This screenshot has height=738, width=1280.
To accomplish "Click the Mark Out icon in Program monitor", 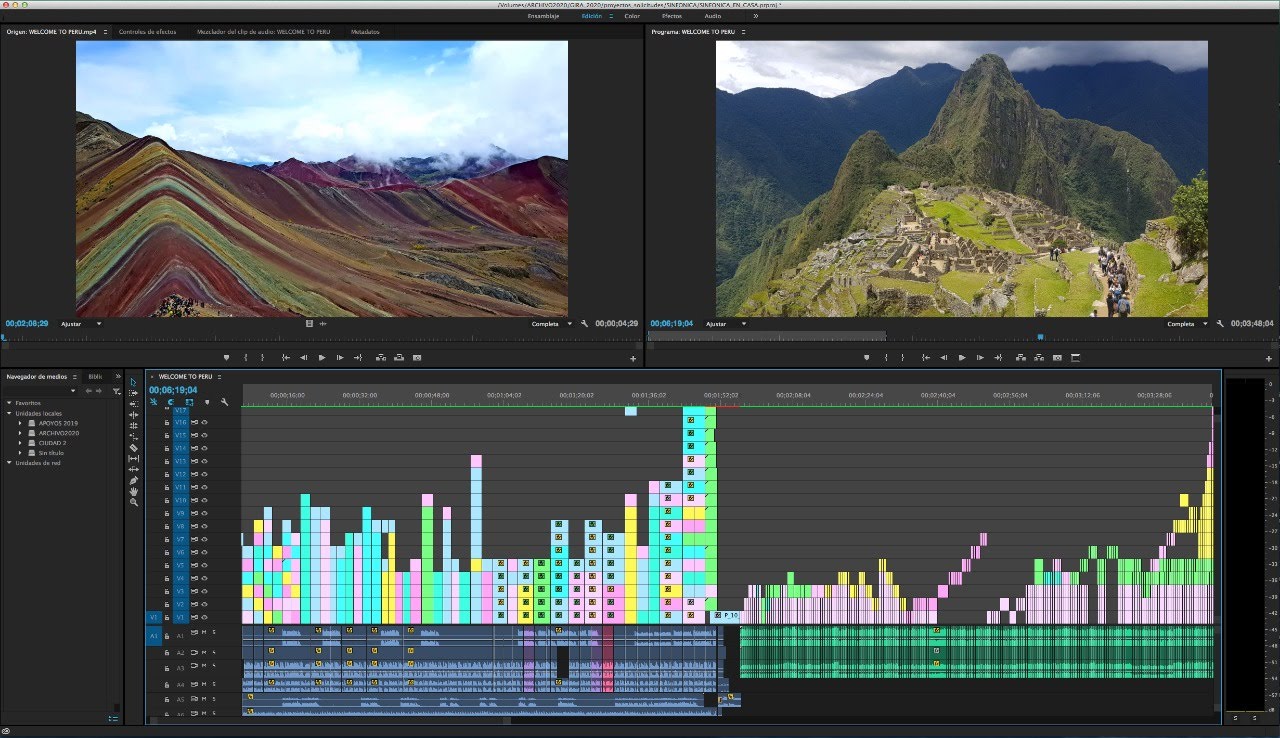I will click(902, 357).
